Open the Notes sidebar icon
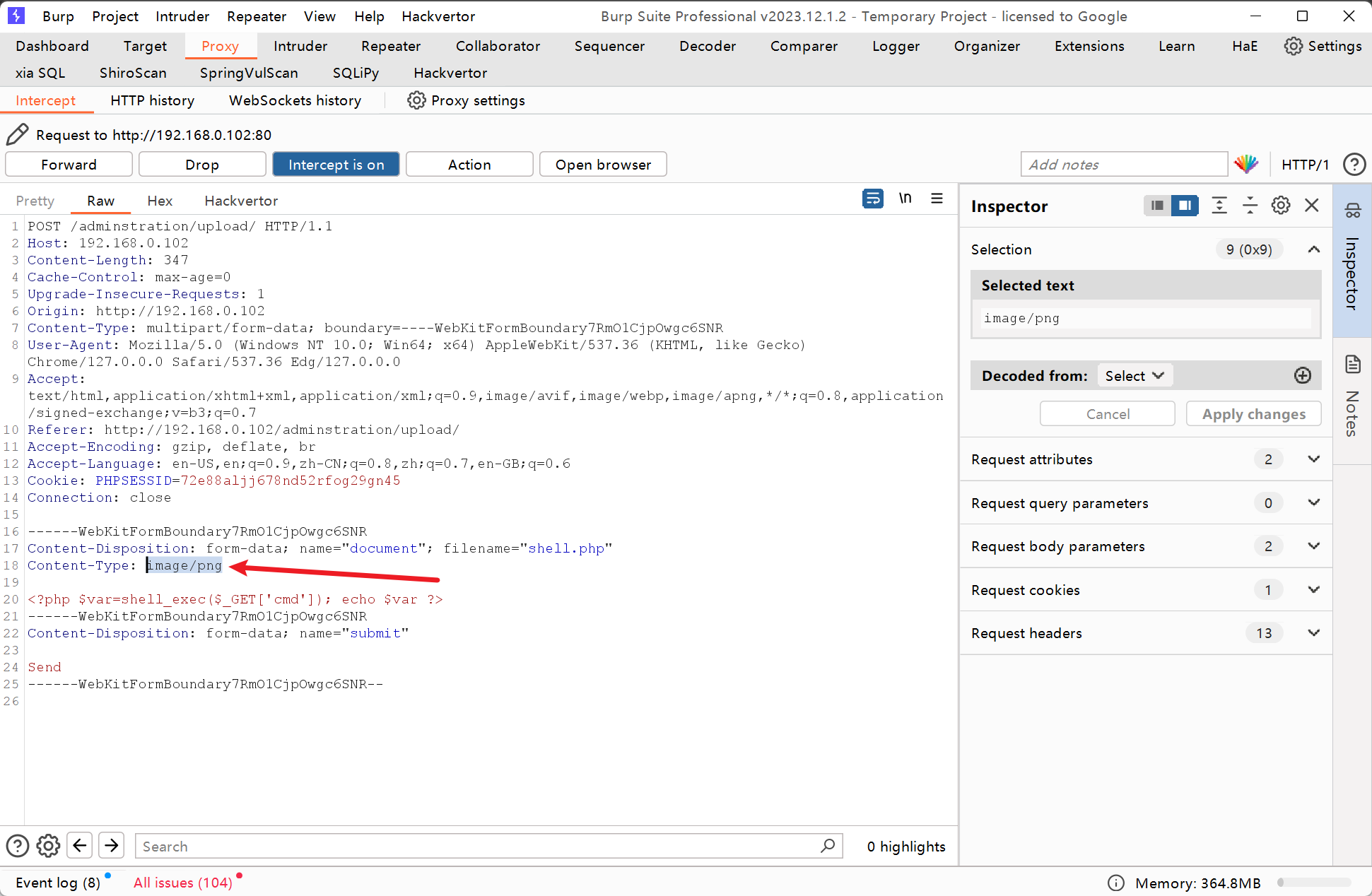Screen dimensions: 1372x896 pyautogui.click(x=1352, y=365)
